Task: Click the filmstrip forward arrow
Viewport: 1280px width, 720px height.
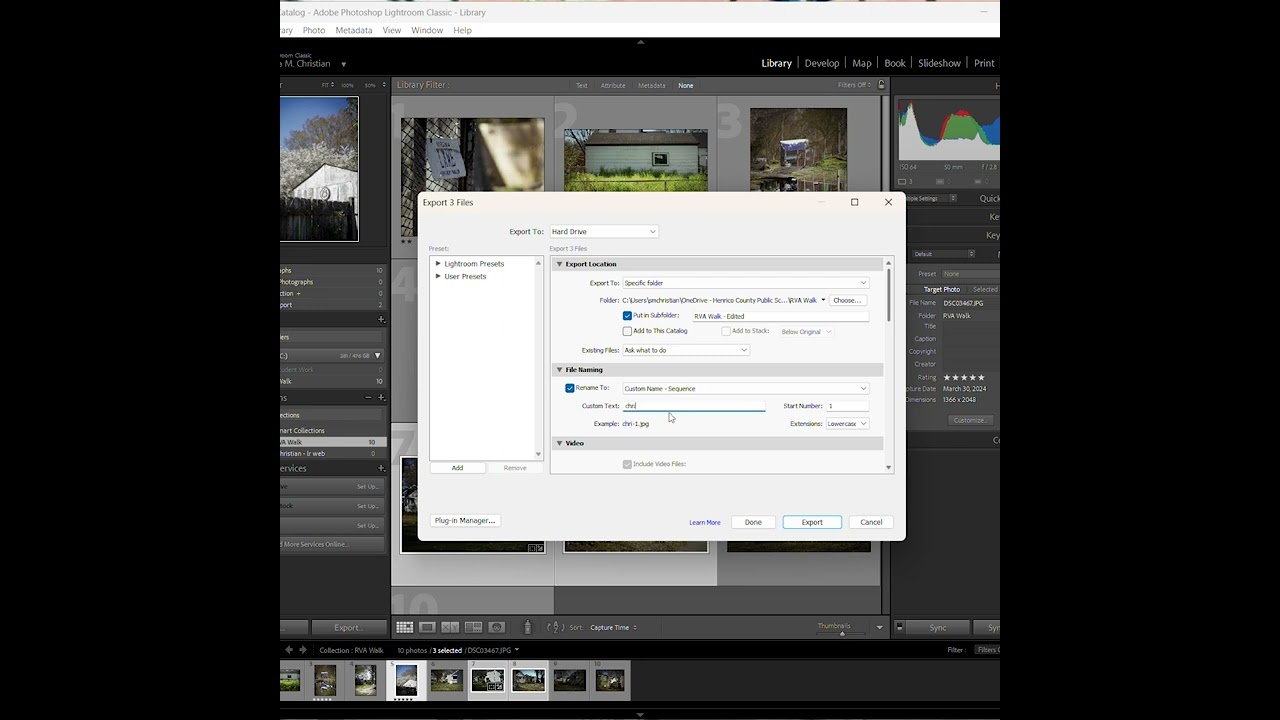Action: (304, 650)
